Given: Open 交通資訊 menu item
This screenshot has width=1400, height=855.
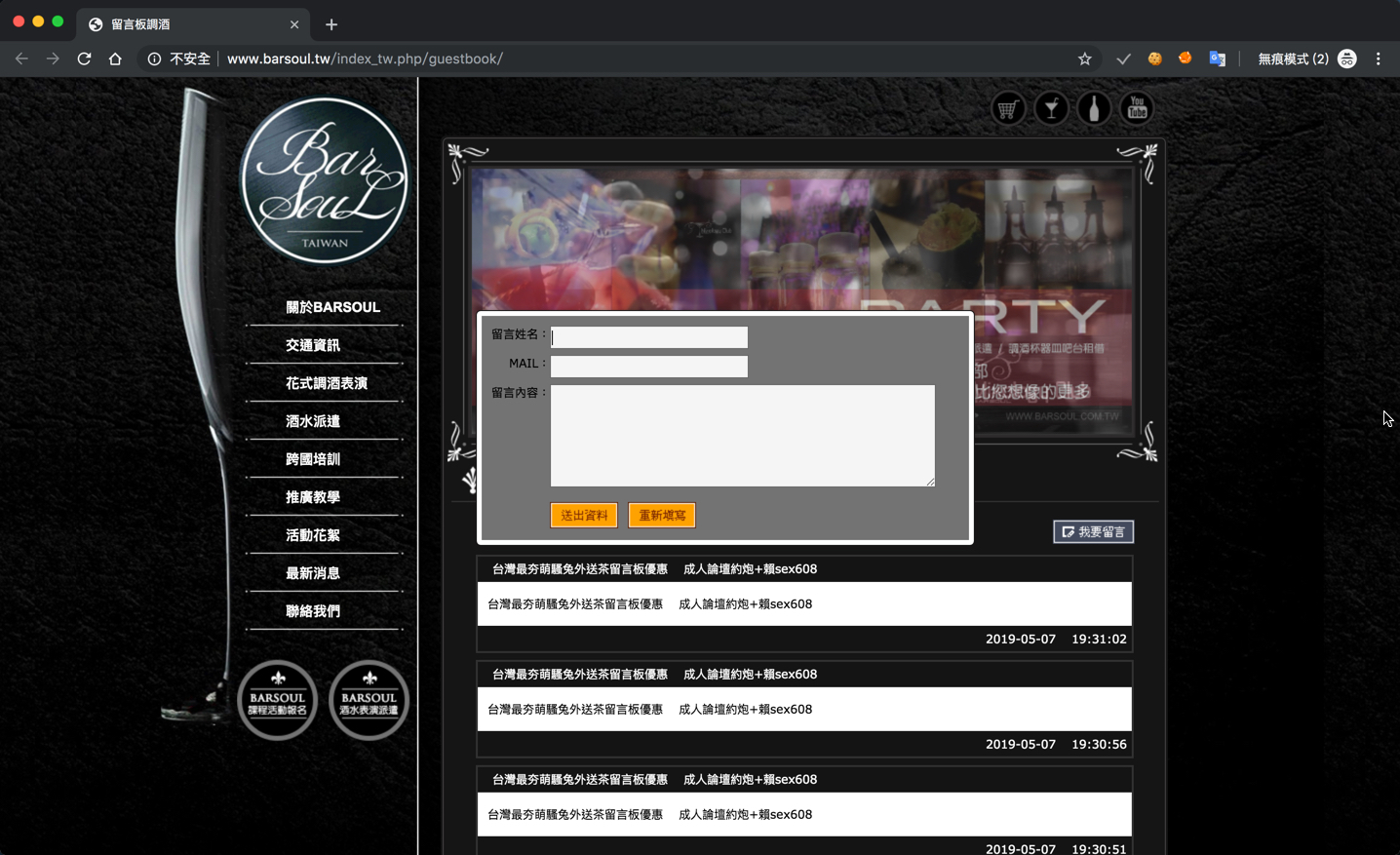Looking at the screenshot, I should coord(313,345).
